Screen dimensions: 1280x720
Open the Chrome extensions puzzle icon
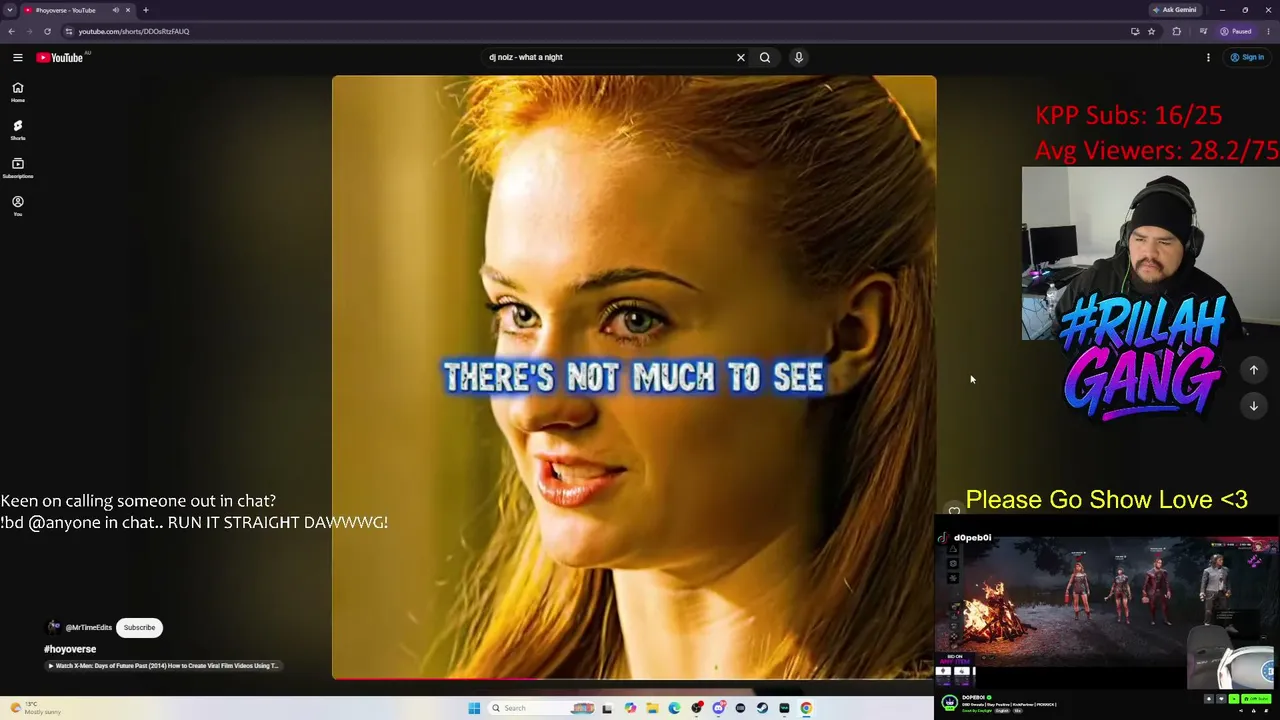[x=1176, y=31]
